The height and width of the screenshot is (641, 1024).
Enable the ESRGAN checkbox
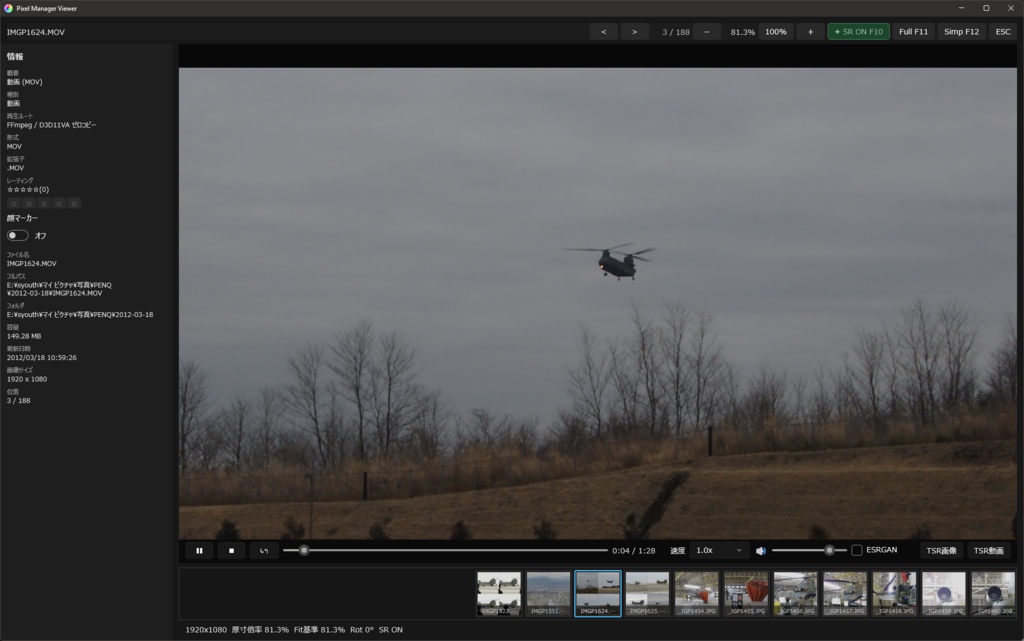857,550
